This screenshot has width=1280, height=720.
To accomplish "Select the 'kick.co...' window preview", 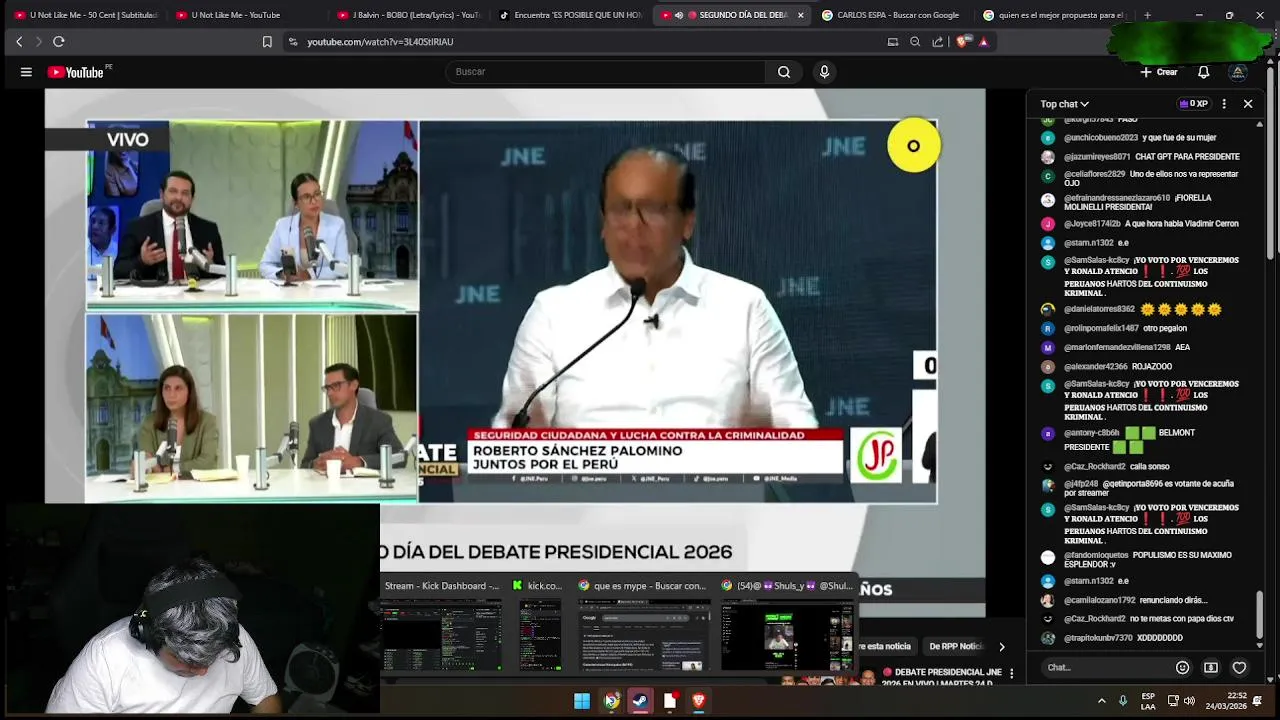I will point(540,627).
